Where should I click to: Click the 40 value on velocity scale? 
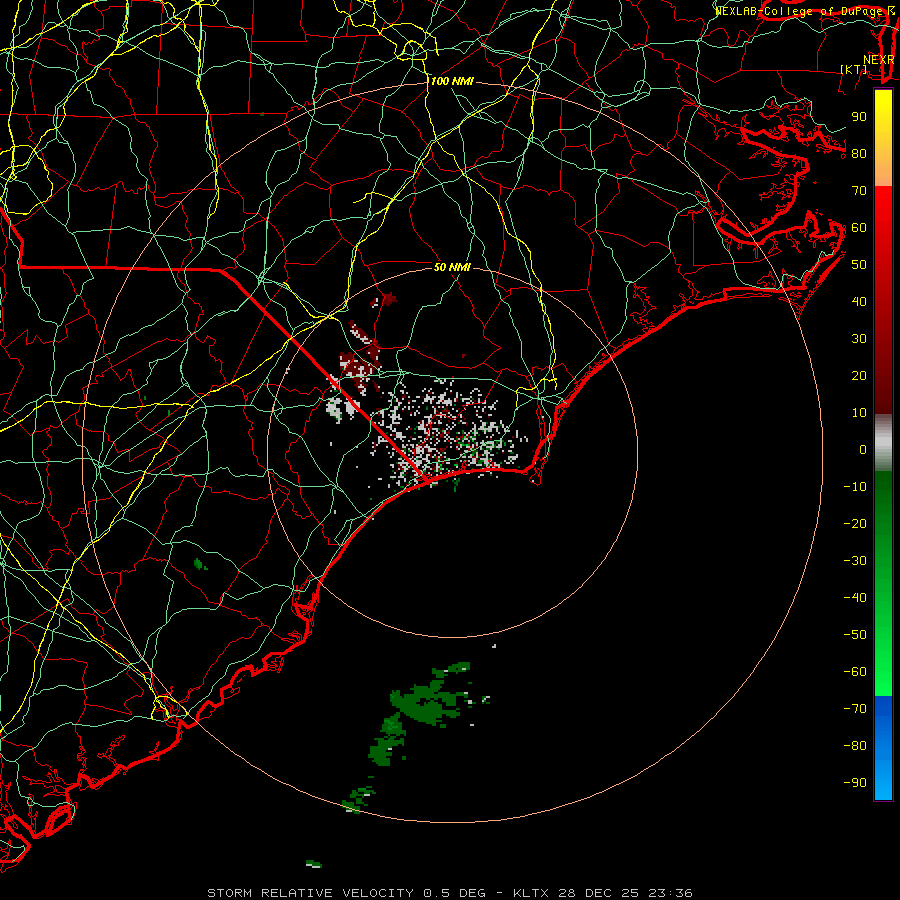click(859, 302)
